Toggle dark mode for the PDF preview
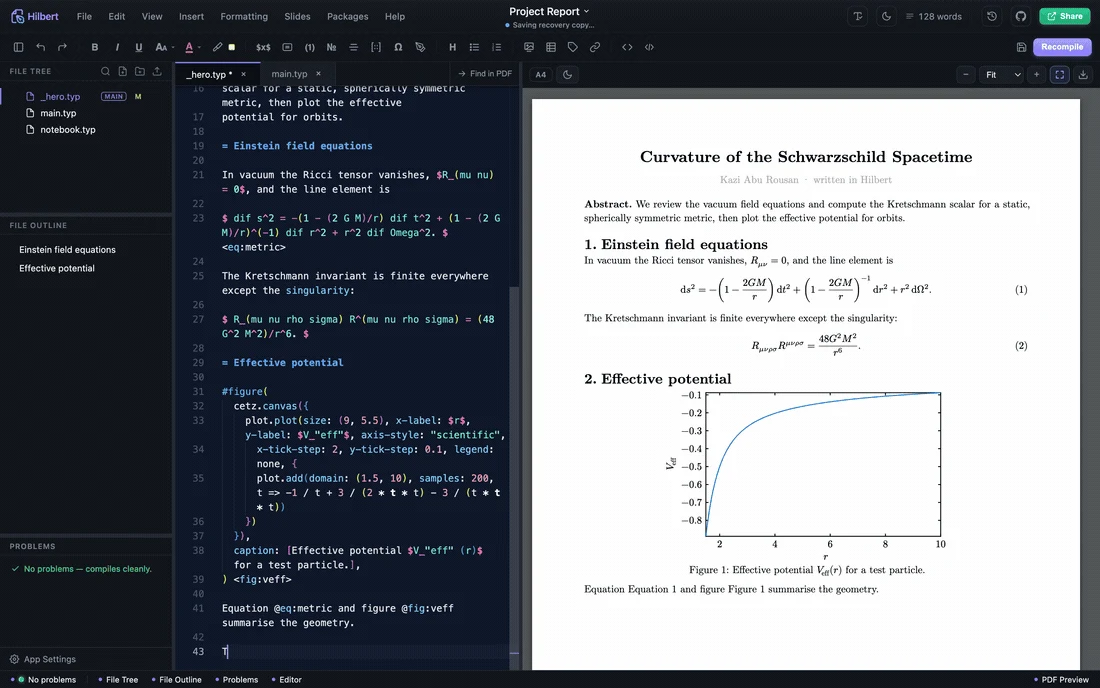 click(x=568, y=74)
